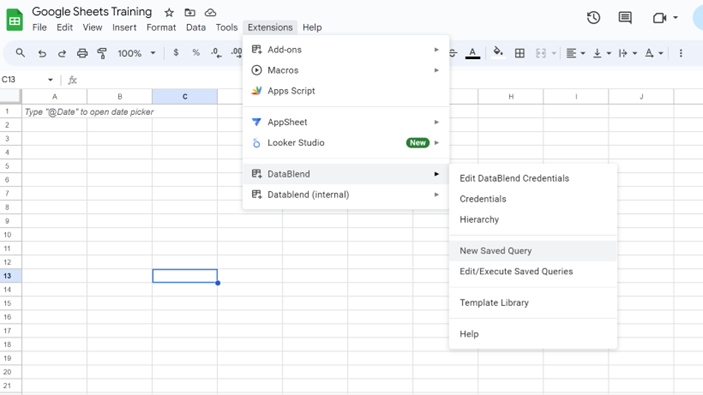Open the File menu
Screen dimensions: 703x395
39,28
